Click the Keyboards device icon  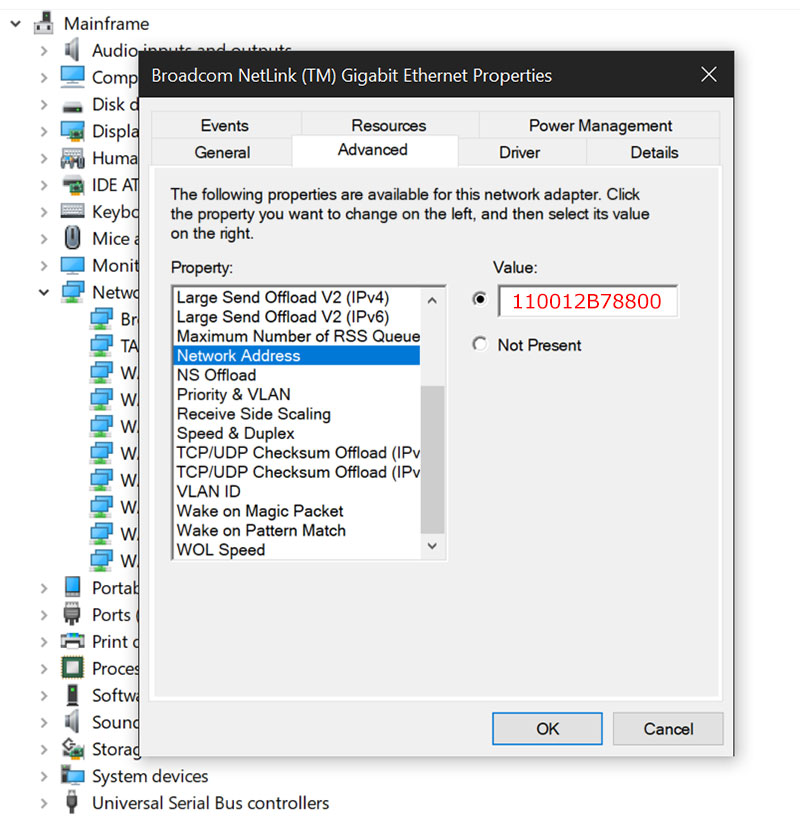(72, 212)
